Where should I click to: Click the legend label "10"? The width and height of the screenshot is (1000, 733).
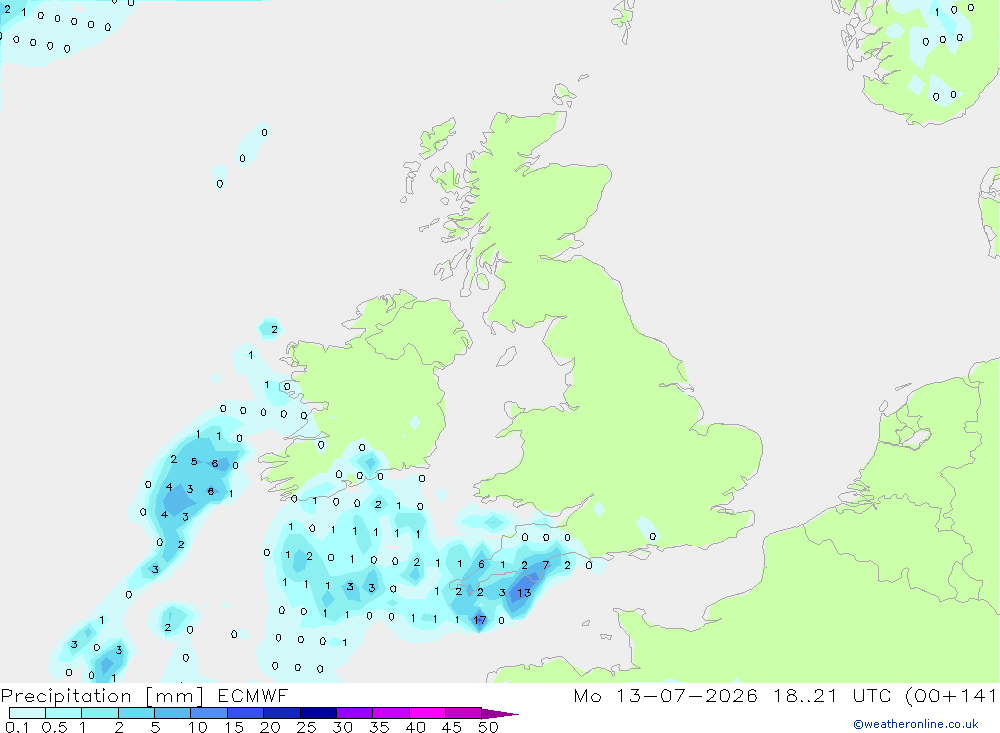[x=198, y=727]
